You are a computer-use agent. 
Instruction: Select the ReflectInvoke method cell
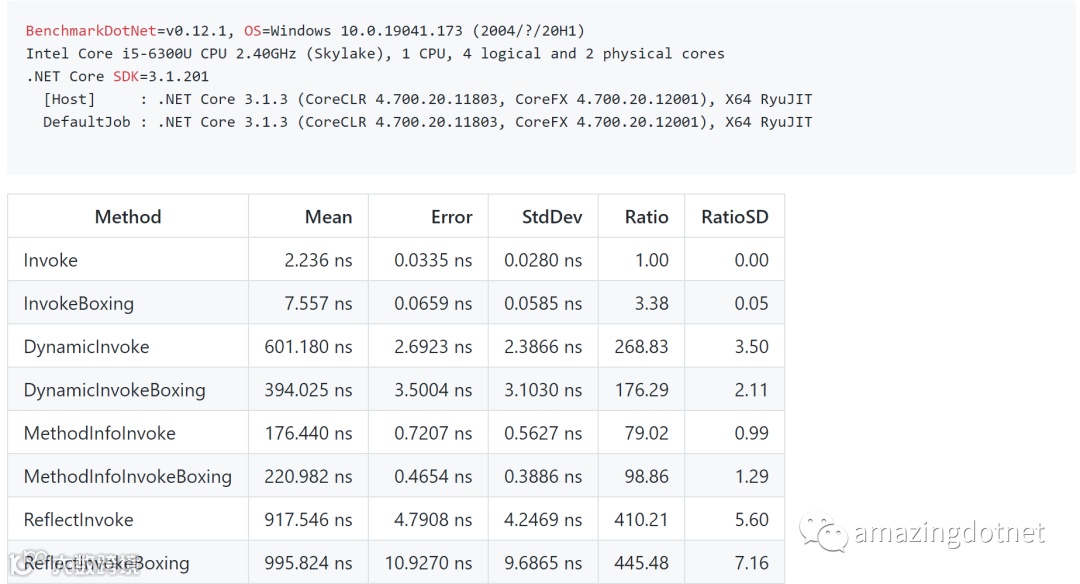tap(78, 520)
